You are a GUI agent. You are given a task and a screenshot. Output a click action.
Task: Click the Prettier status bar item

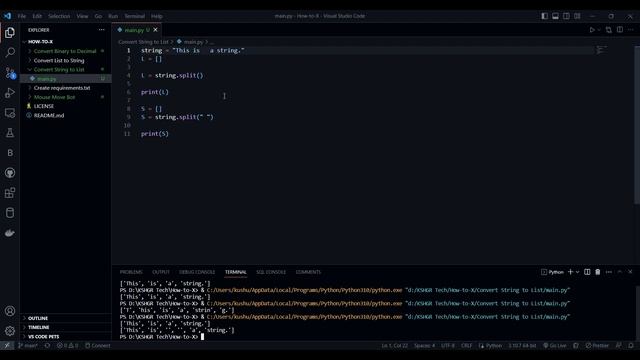[597, 345]
